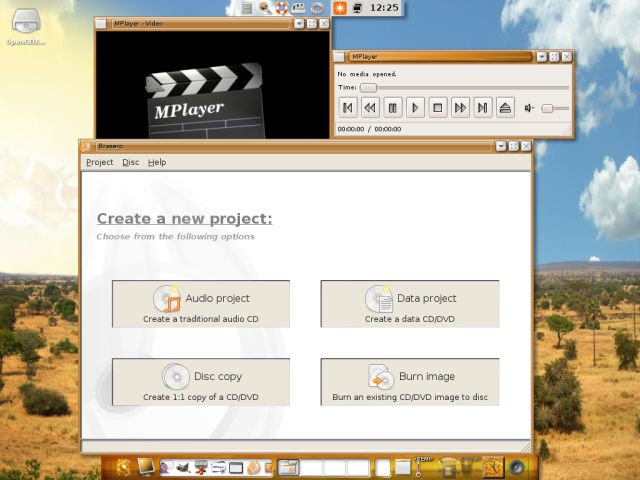Viewport: 640px width, 480px height.
Task: Open the Help menu in Brasero
Action: [157, 162]
